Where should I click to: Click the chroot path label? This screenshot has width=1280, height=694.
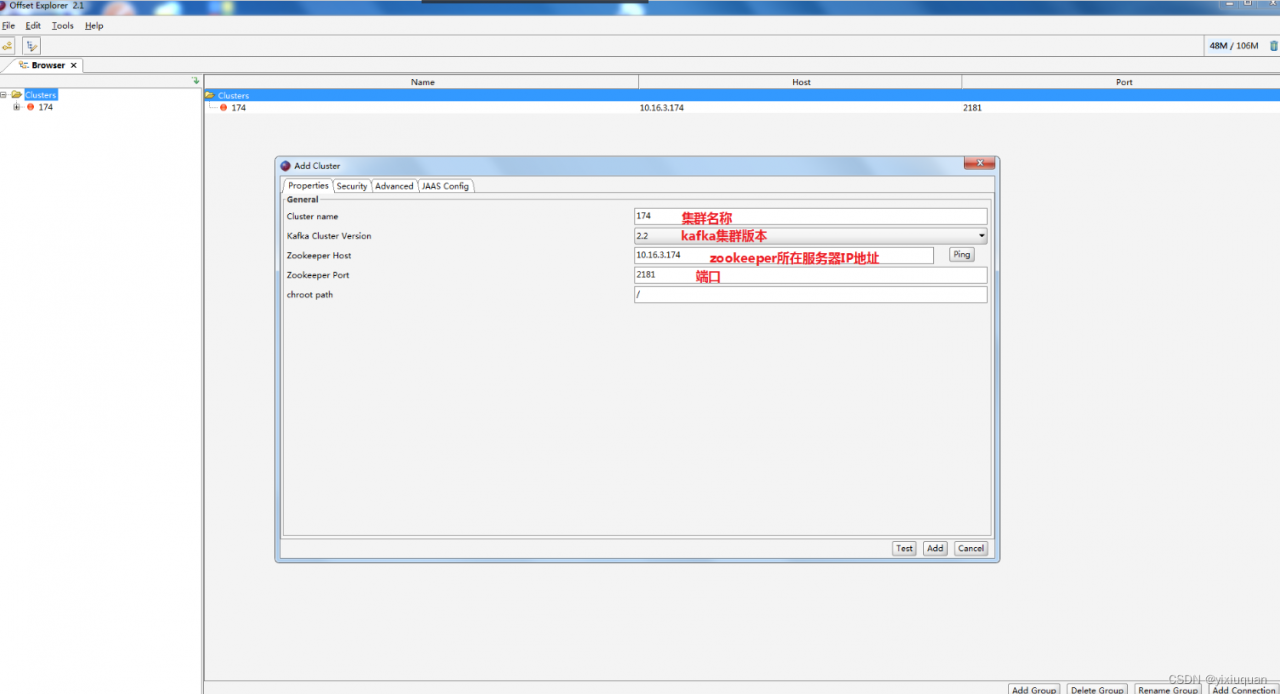pyautogui.click(x=310, y=295)
